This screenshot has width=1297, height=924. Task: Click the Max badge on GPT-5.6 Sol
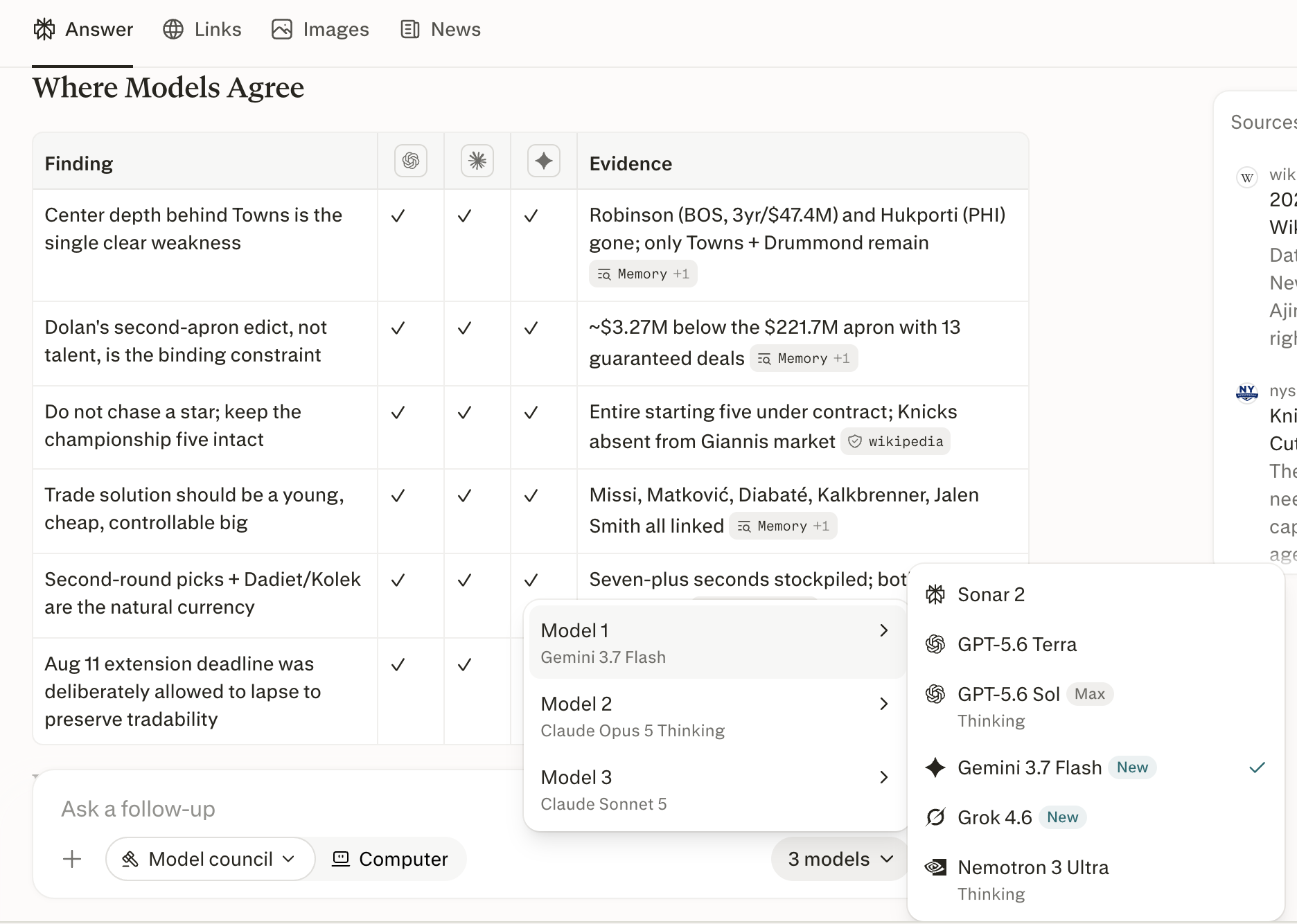point(1090,694)
